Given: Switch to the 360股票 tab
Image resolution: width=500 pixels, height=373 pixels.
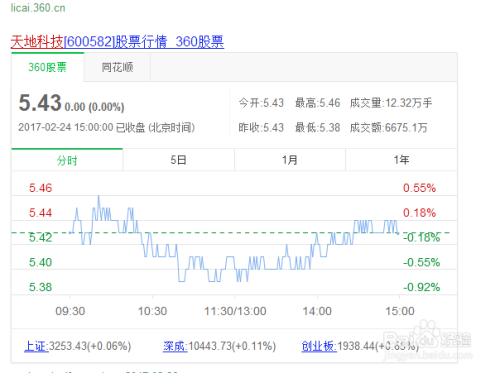Looking at the screenshot, I should 47,67.
